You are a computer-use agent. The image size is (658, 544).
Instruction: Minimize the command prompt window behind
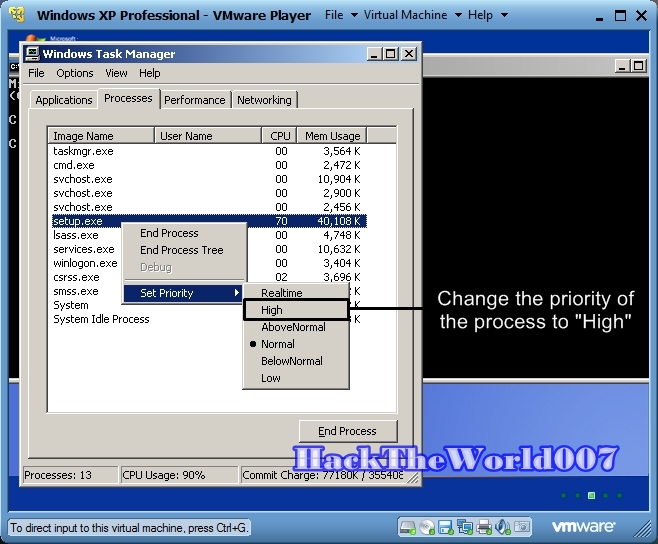[621, 66]
